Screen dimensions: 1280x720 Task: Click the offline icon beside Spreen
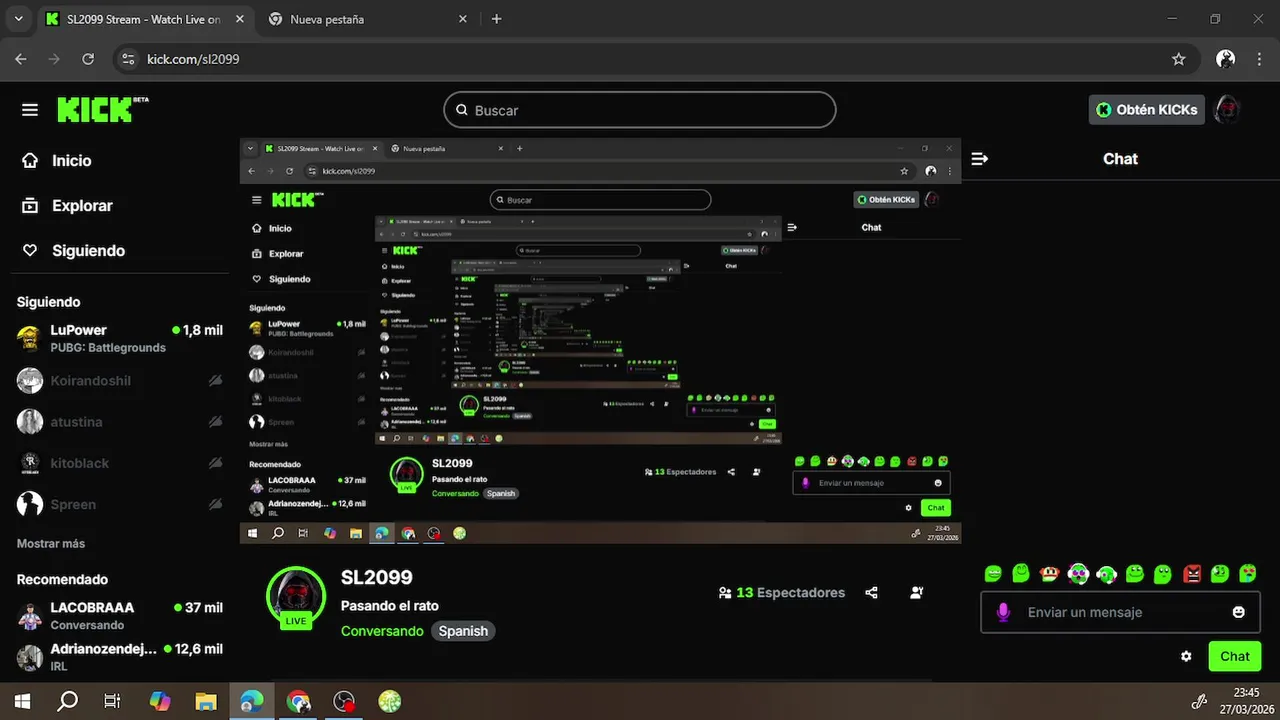click(215, 505)
